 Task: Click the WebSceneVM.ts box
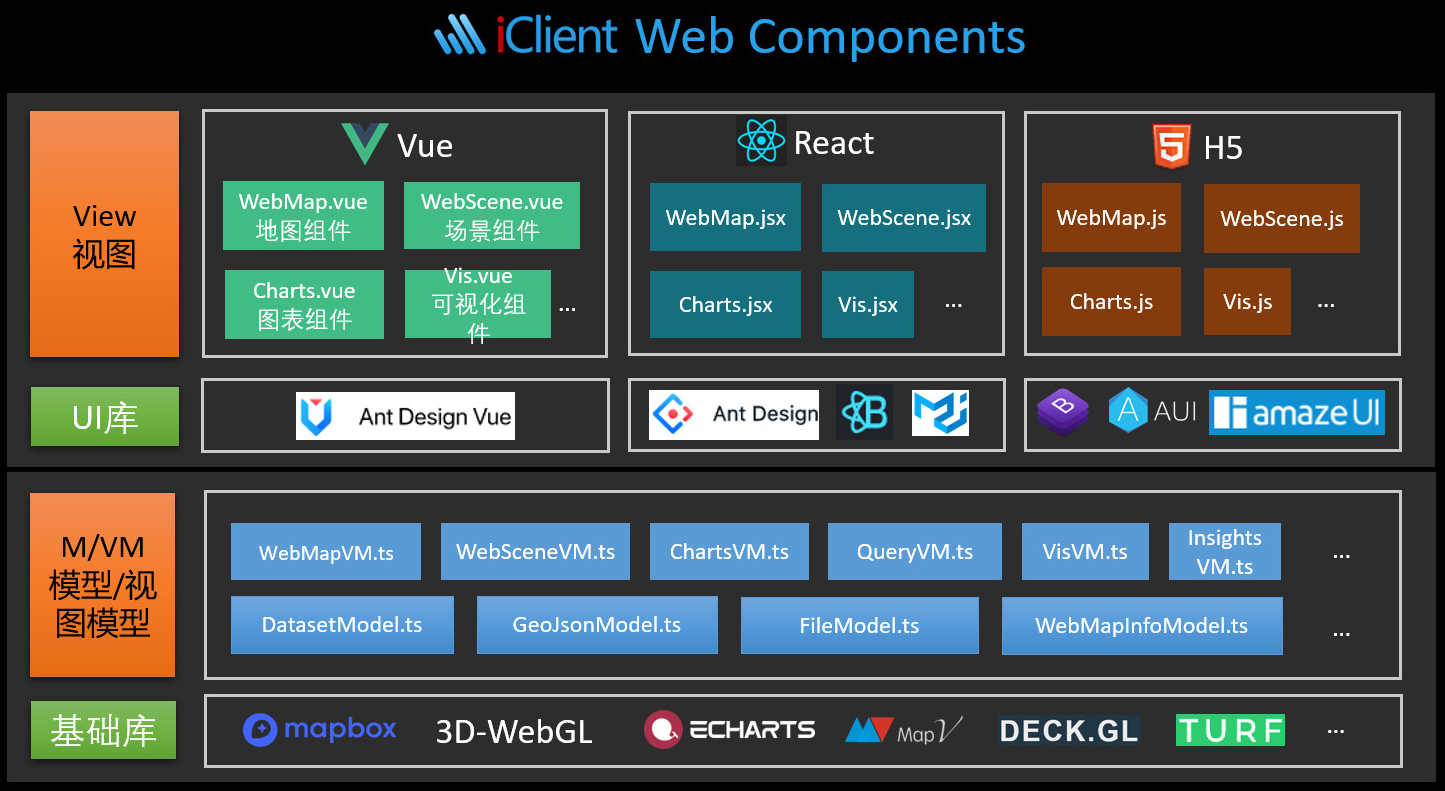535,552
